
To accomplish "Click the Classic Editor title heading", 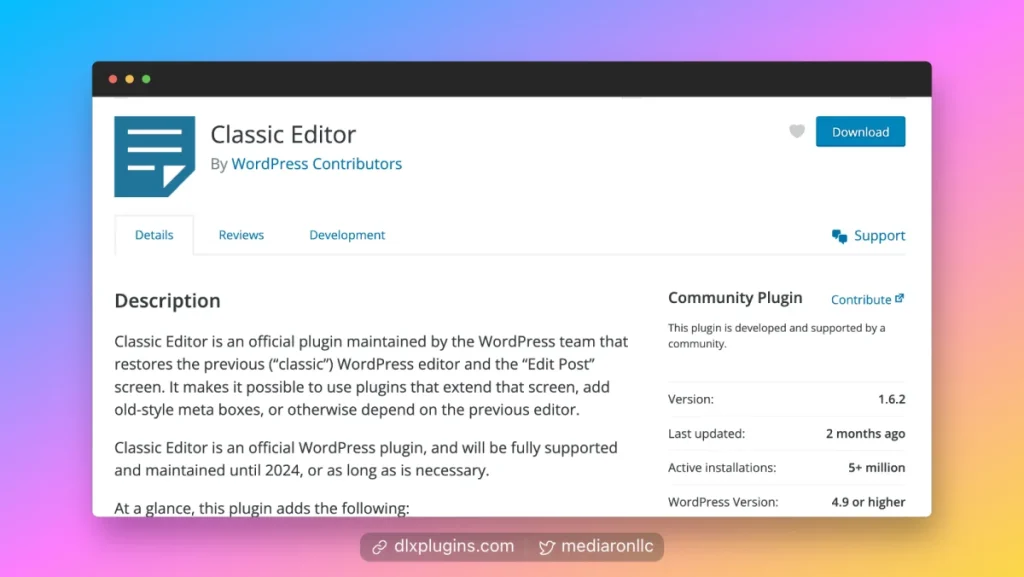I will click(x=283, y=134).
